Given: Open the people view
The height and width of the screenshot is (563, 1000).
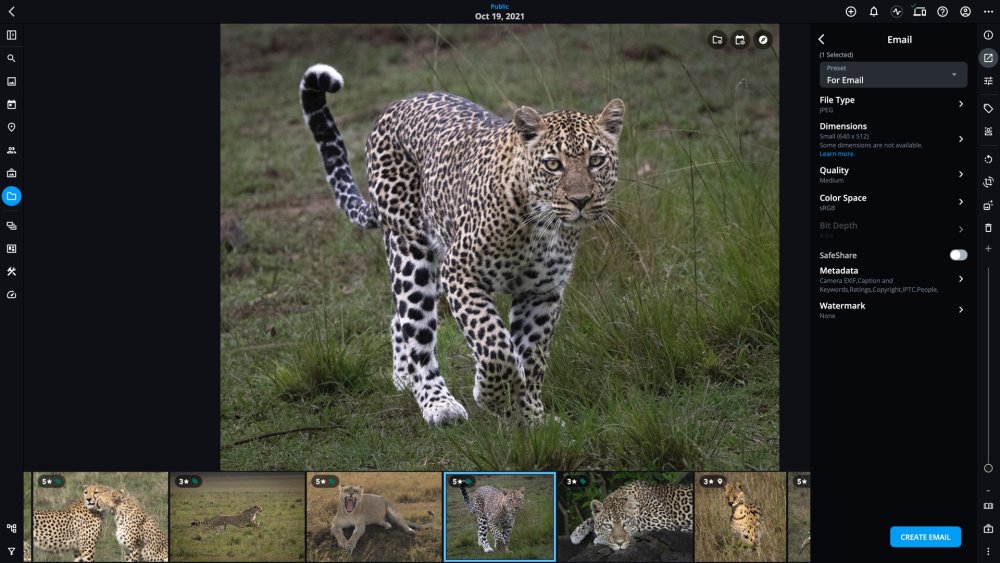Looking at the screenshot, I should click(11, 150).
